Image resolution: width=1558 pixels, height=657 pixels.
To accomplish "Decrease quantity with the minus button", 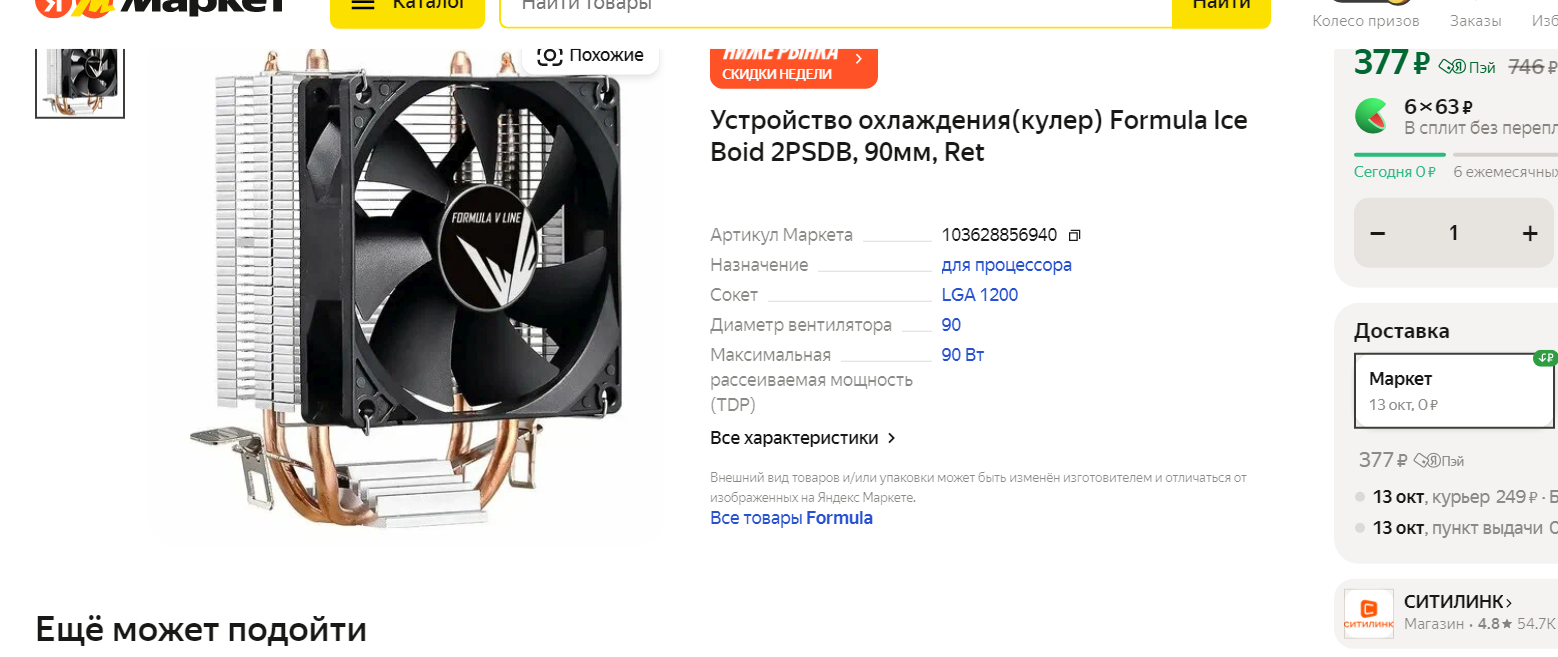I will coord(1378,233).
